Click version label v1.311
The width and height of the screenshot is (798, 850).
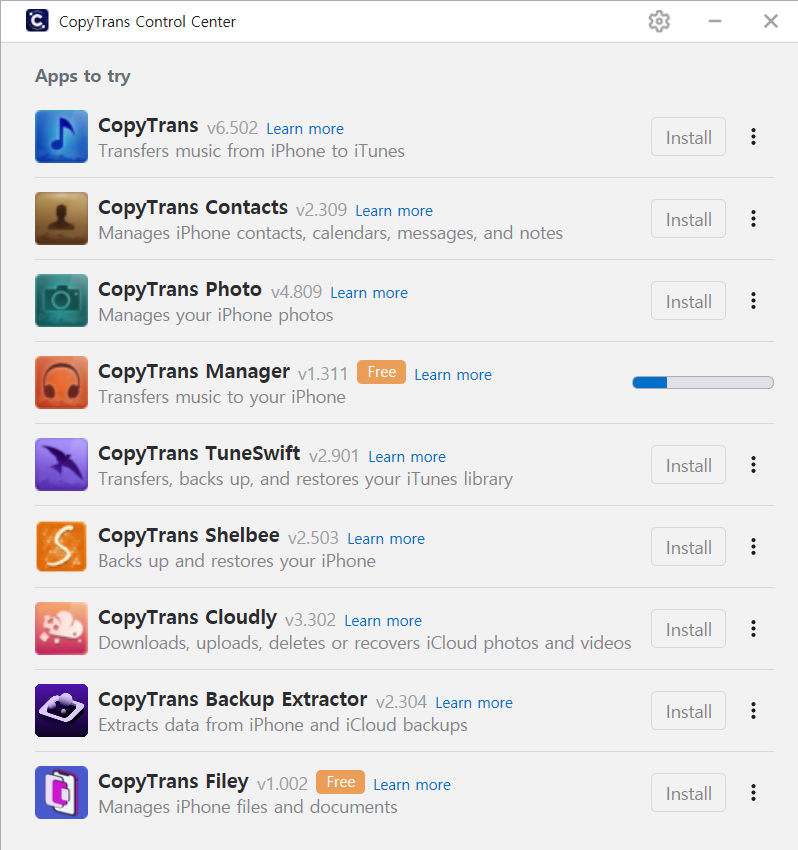(323, 374)
